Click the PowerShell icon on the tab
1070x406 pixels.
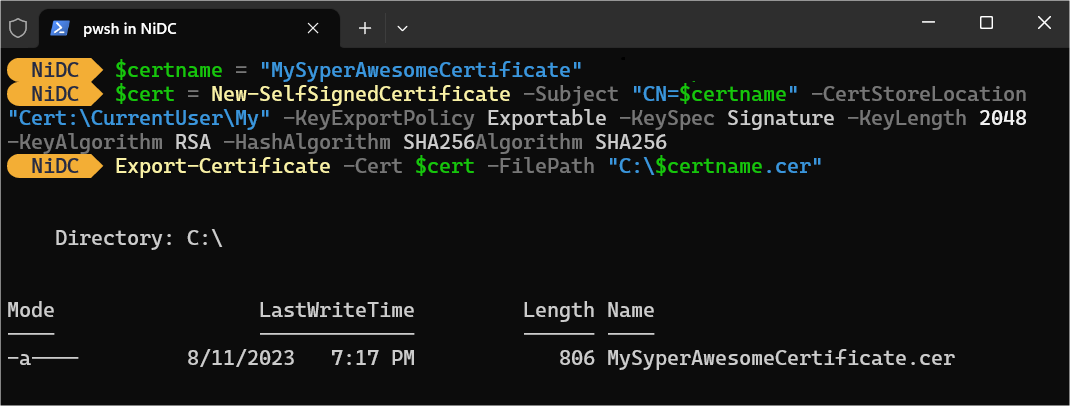coord(61,28)
